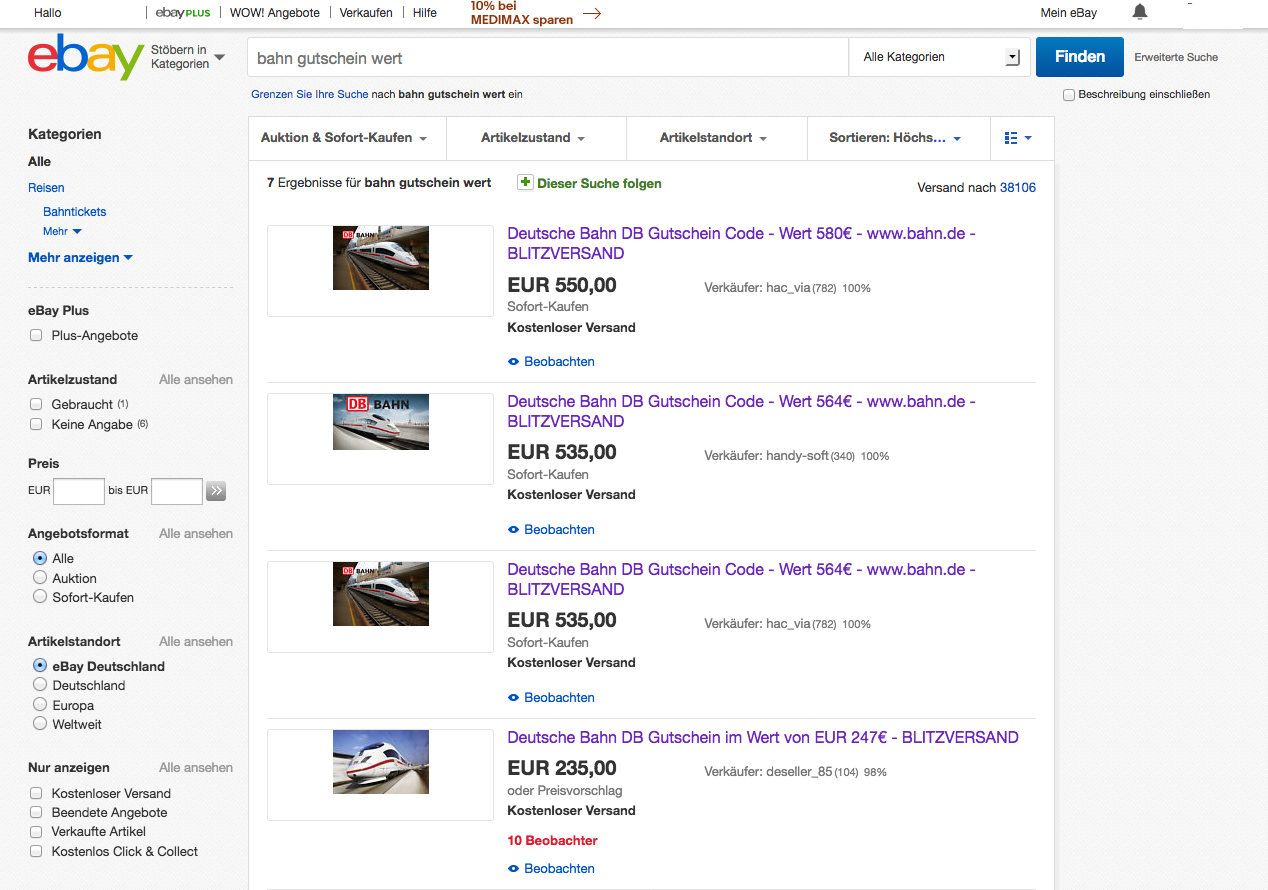
Task: Tick Beschreibung einschließen checkbox
Action: (x=1069, y=95)
